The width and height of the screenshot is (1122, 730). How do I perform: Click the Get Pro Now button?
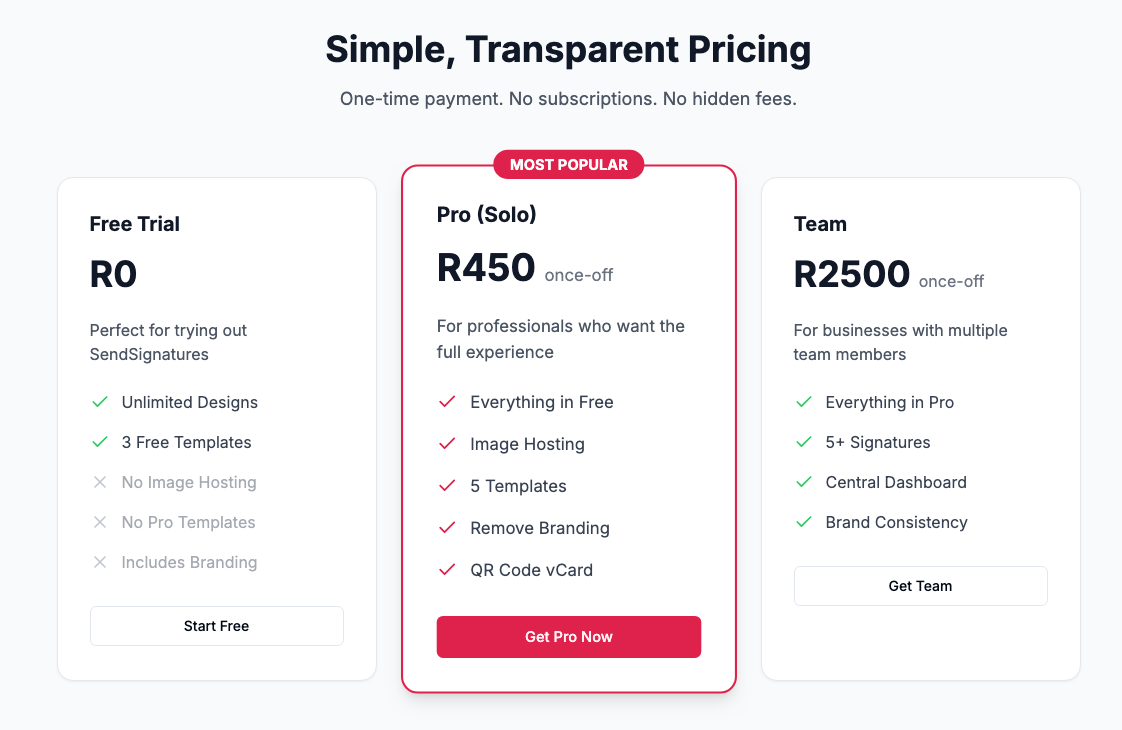point(568,637)
